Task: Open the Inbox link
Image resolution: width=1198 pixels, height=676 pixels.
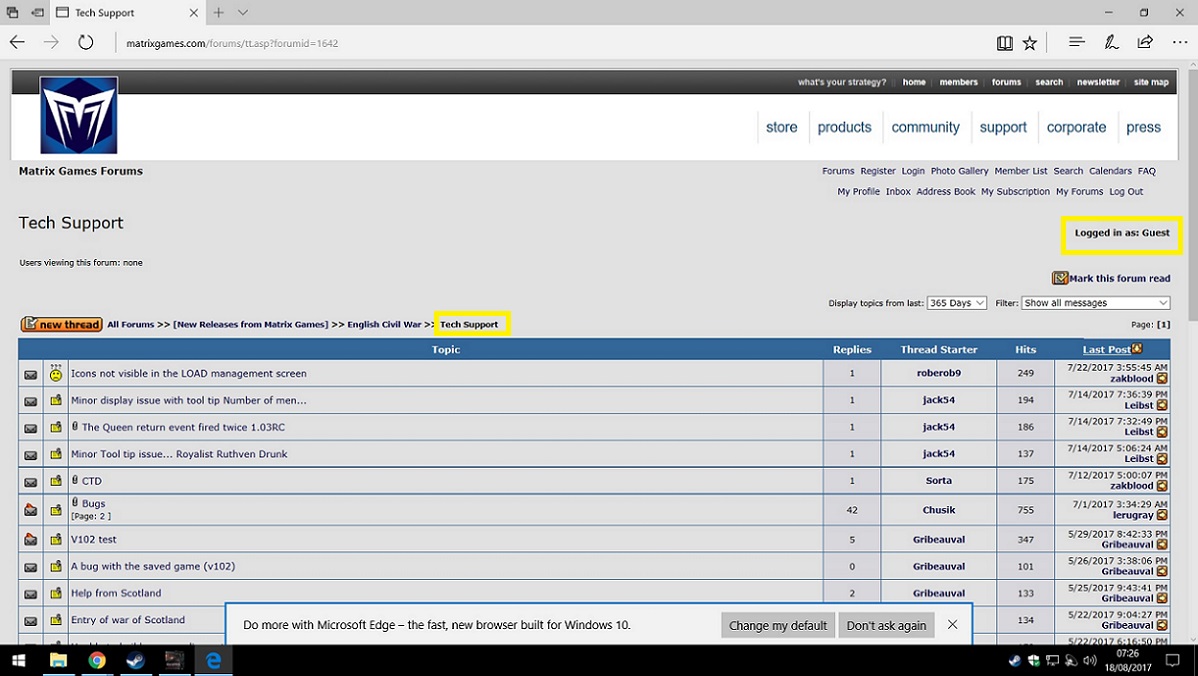Action: click(x=898, y=192)
